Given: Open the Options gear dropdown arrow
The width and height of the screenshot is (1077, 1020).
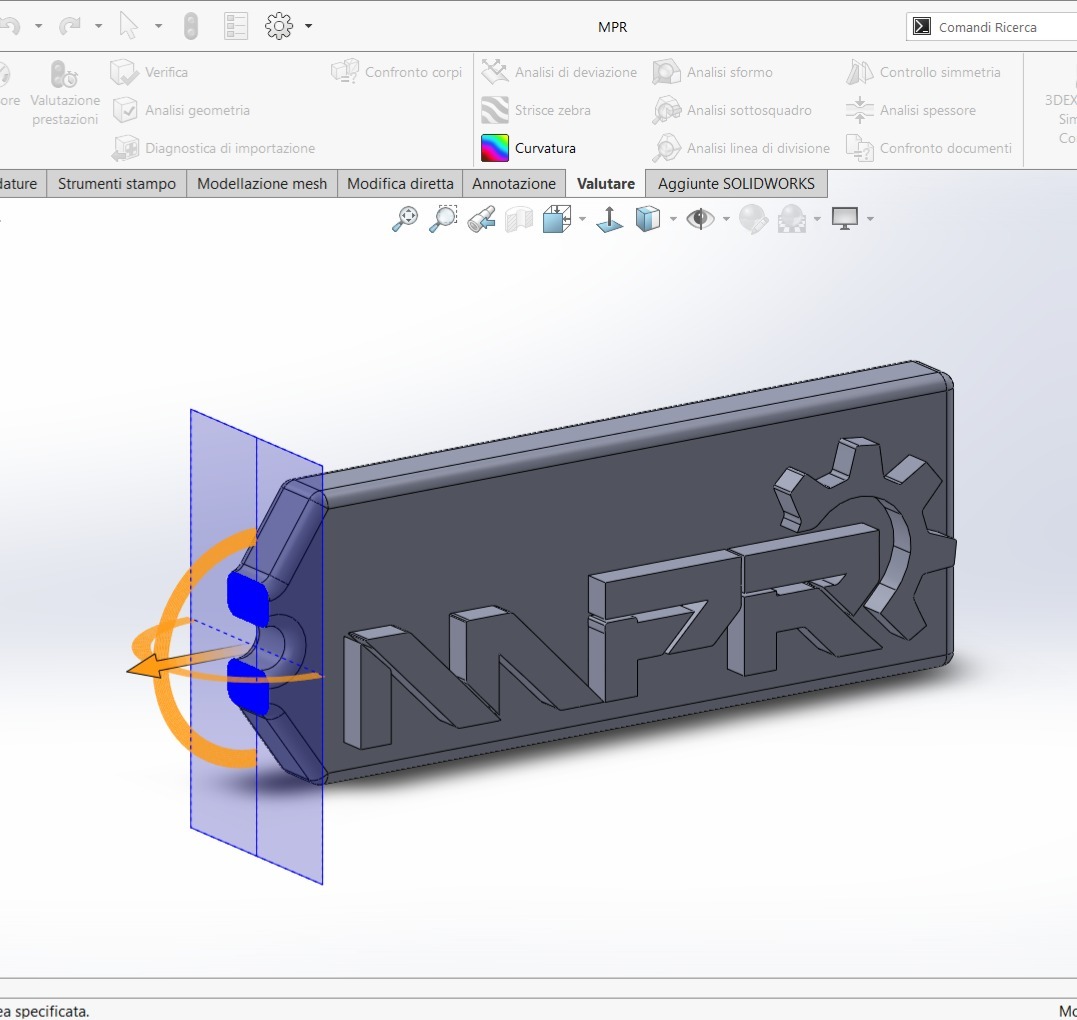Looking at the screenshot, I should click(x=308, y=26).
